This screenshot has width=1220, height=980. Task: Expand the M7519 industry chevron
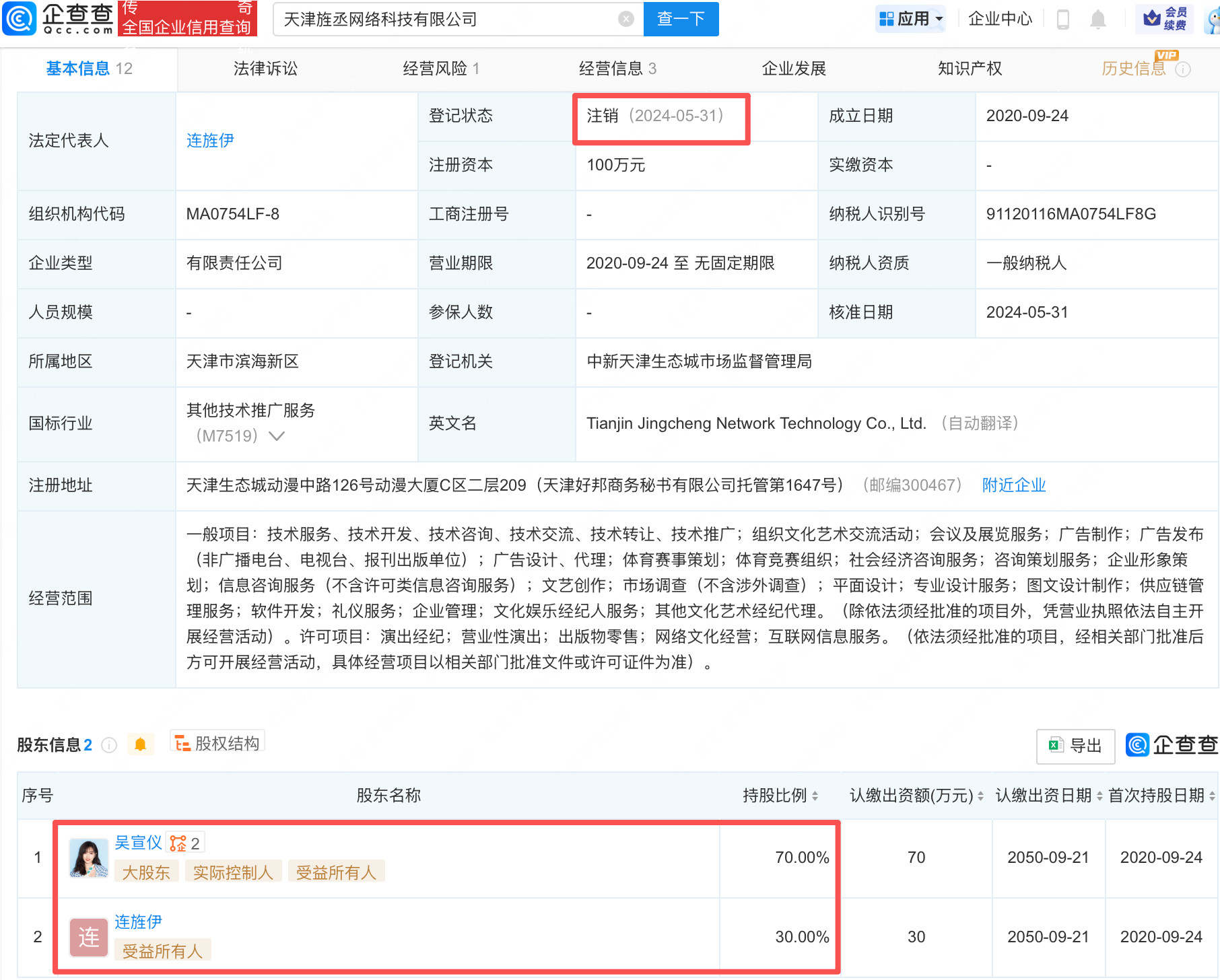[276, 436]
